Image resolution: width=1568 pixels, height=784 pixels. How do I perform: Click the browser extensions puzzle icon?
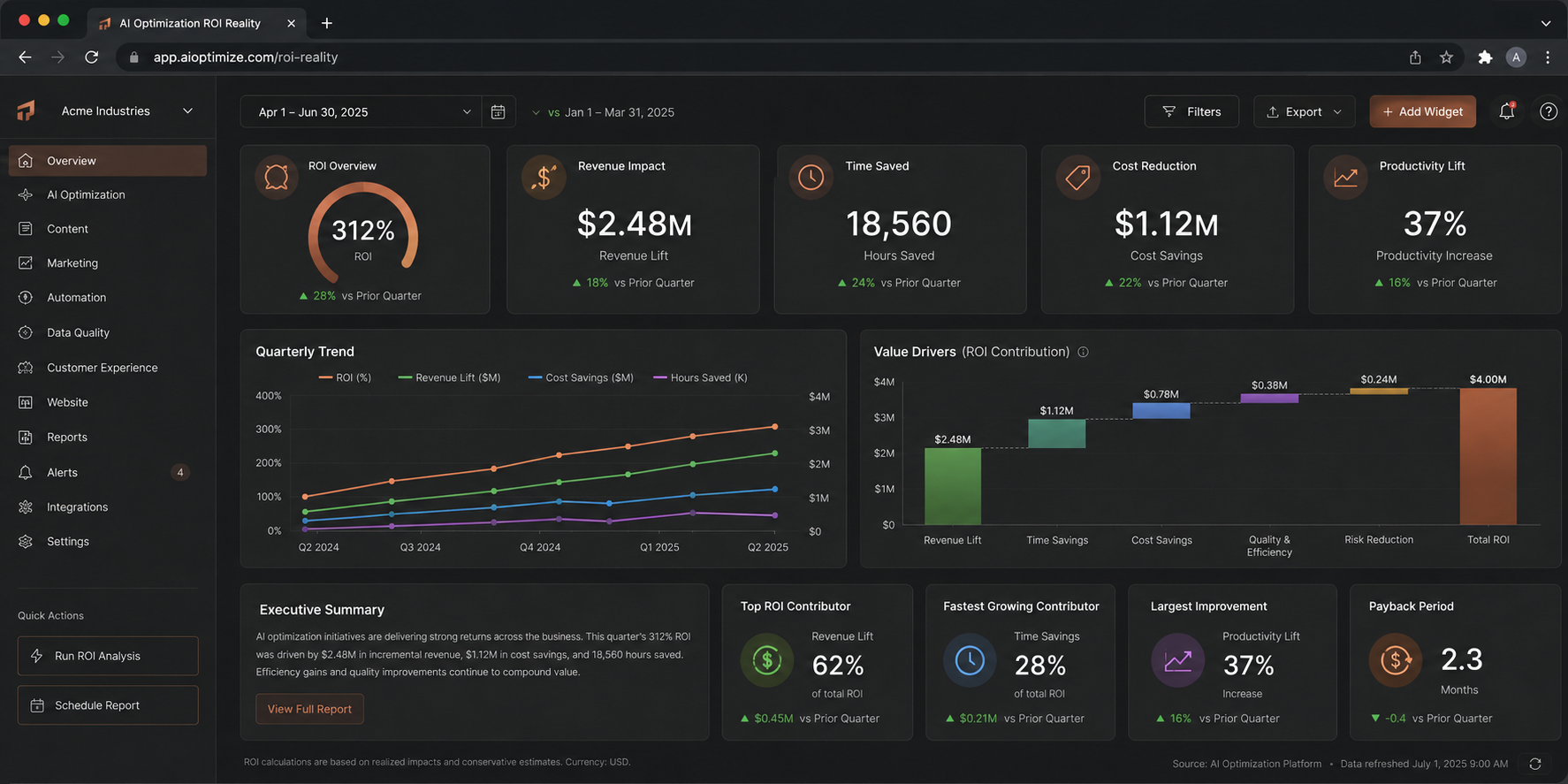pyautogui.click(x=1485, y=57)
